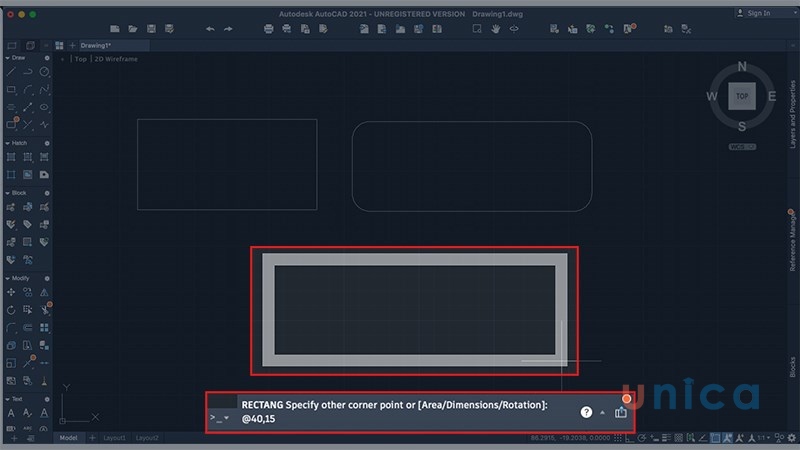Select the Trim scissors tool
Screen dimensions: 800x450
point(44,310)
